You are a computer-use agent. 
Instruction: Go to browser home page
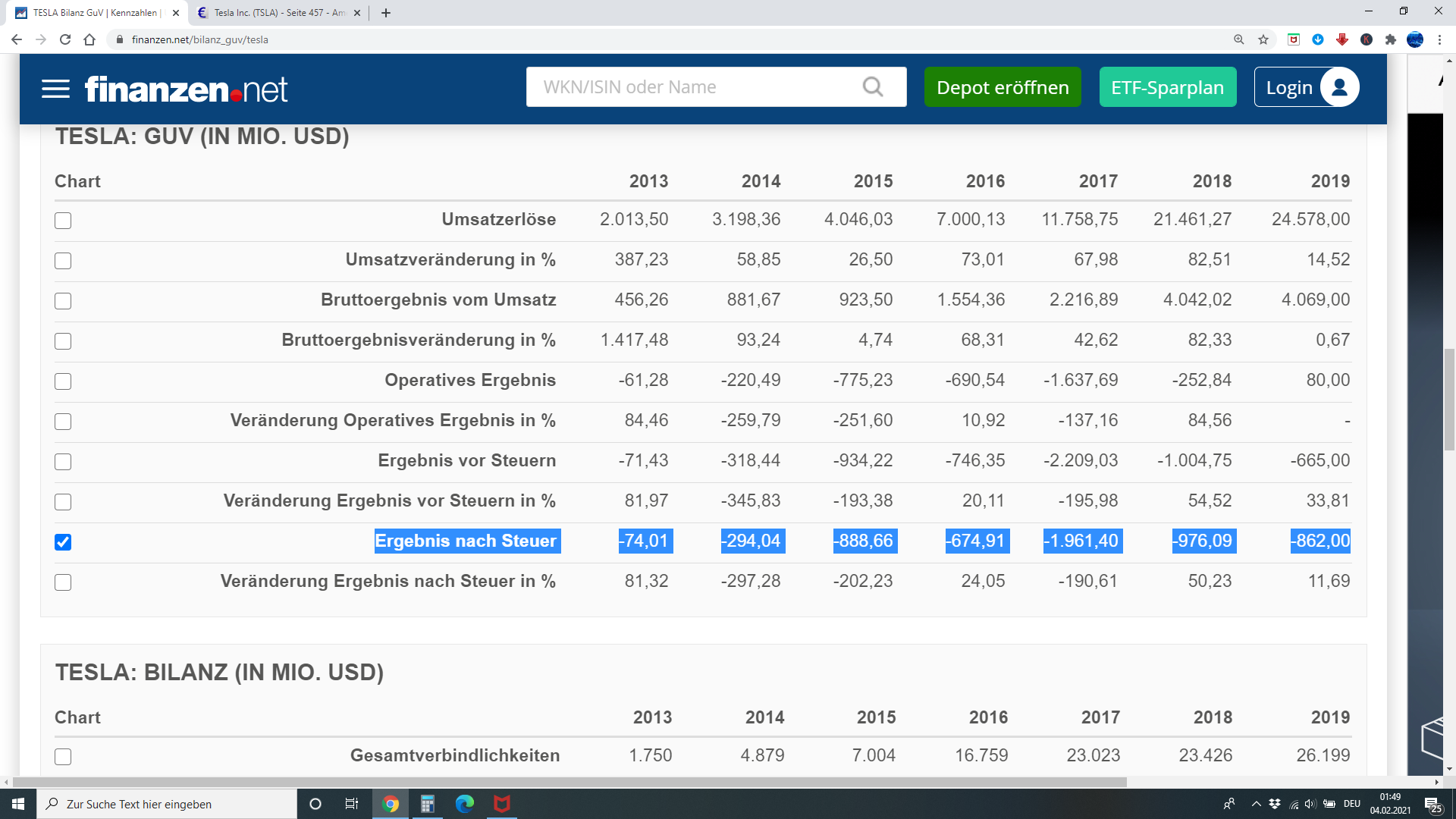pyautogui.click(x=89, y=39)
